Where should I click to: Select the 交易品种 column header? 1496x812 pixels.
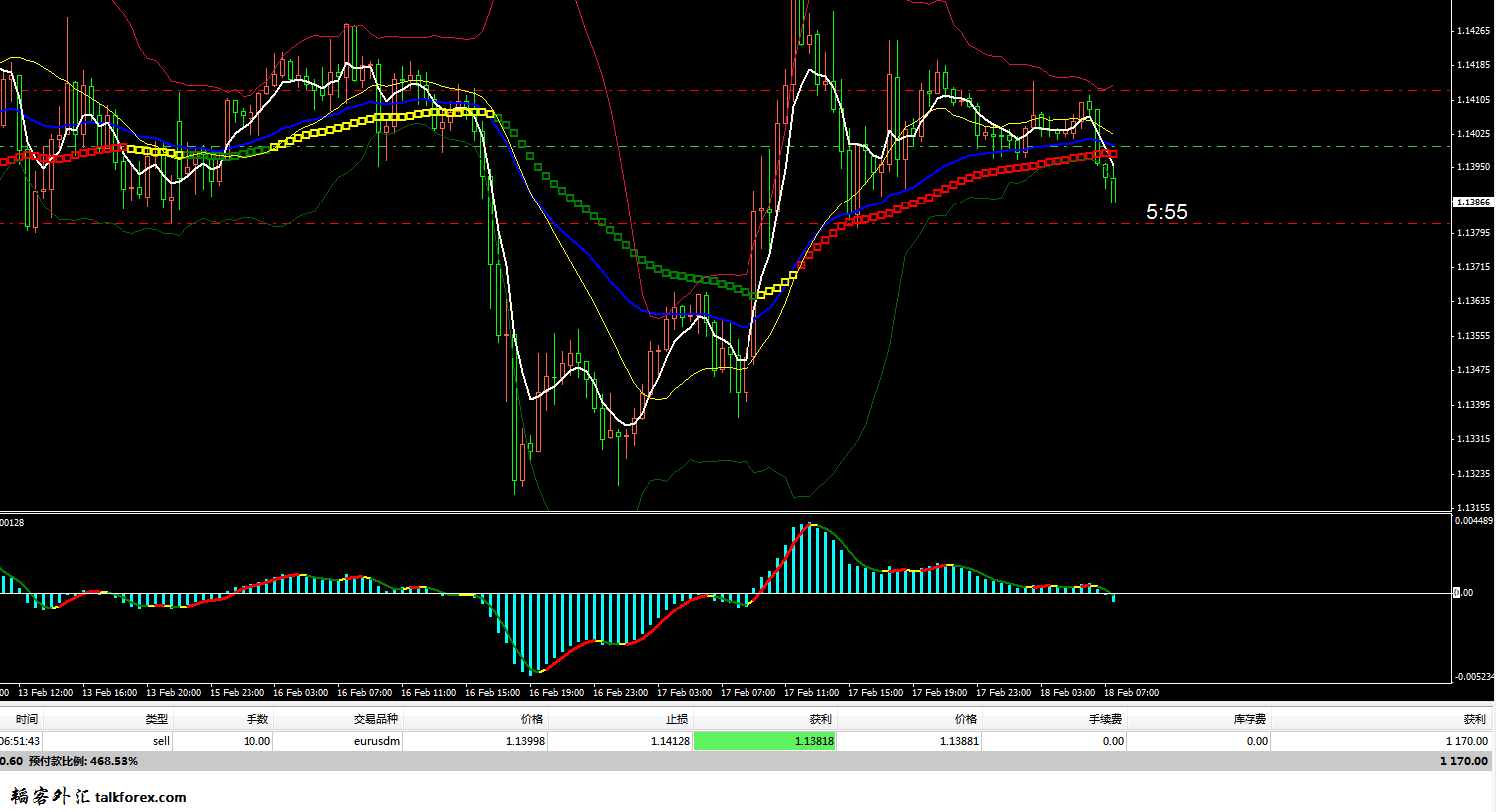pos(375,718)
